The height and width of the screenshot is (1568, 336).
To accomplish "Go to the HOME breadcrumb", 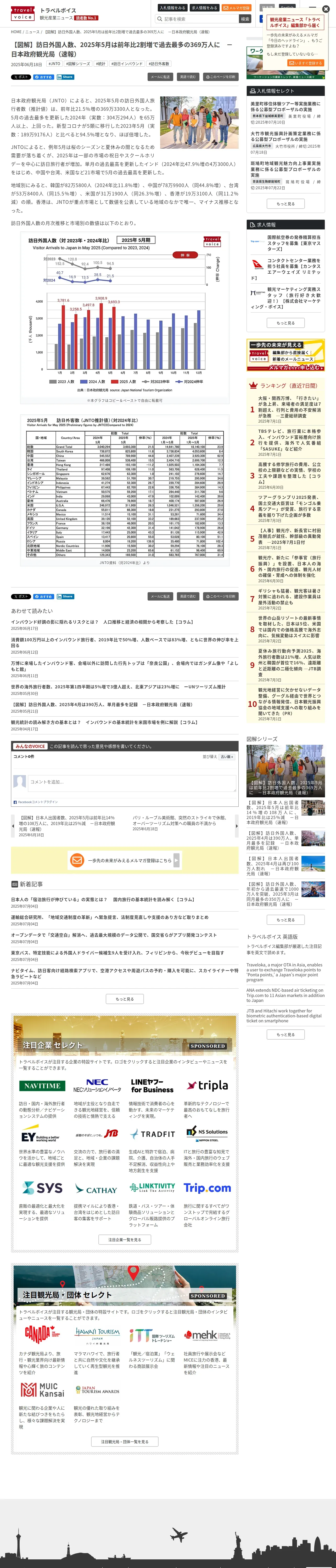I will pos(16,32).
